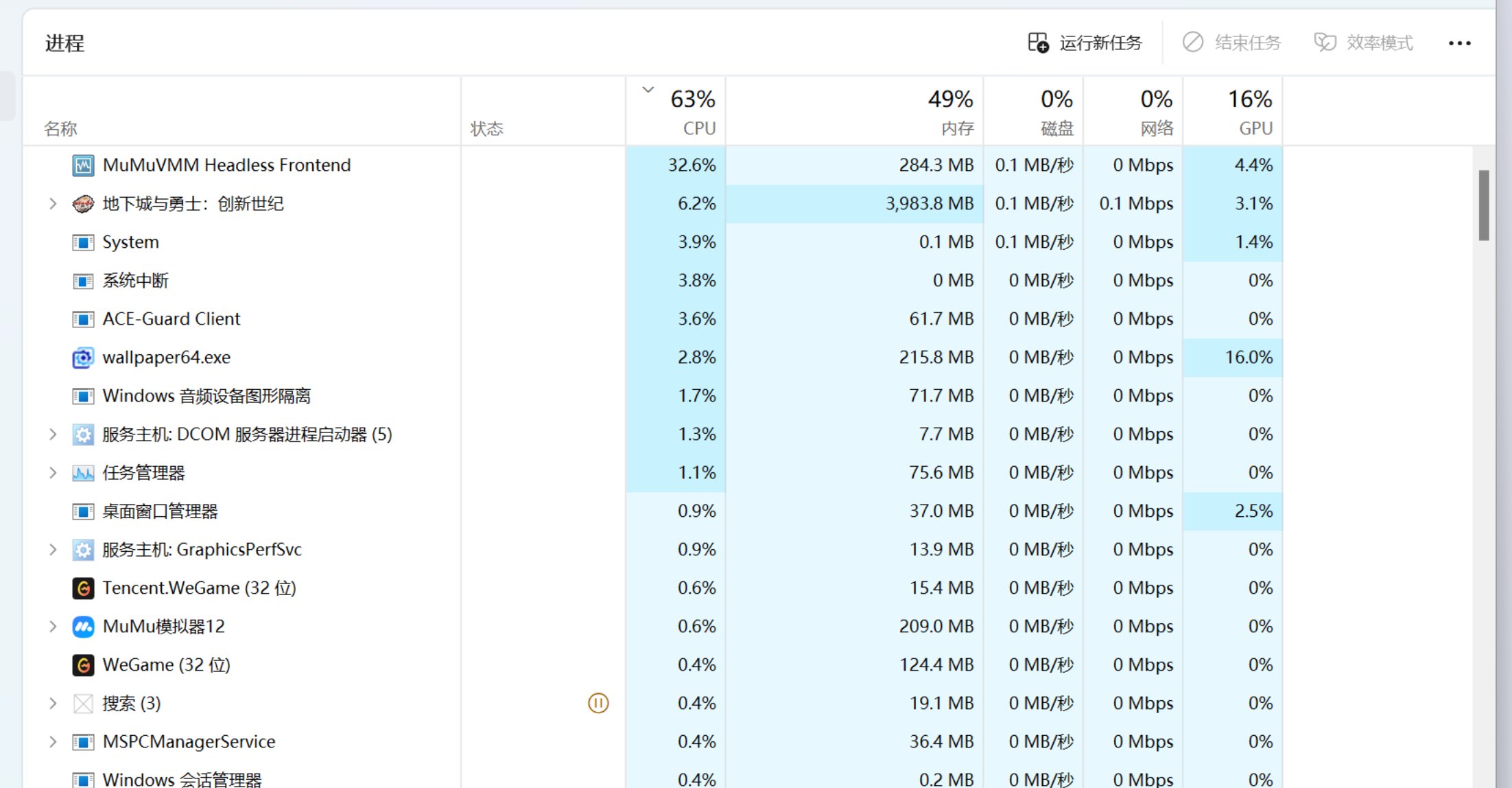Click the 0.1 Mbps network value

coord(1136,204)
